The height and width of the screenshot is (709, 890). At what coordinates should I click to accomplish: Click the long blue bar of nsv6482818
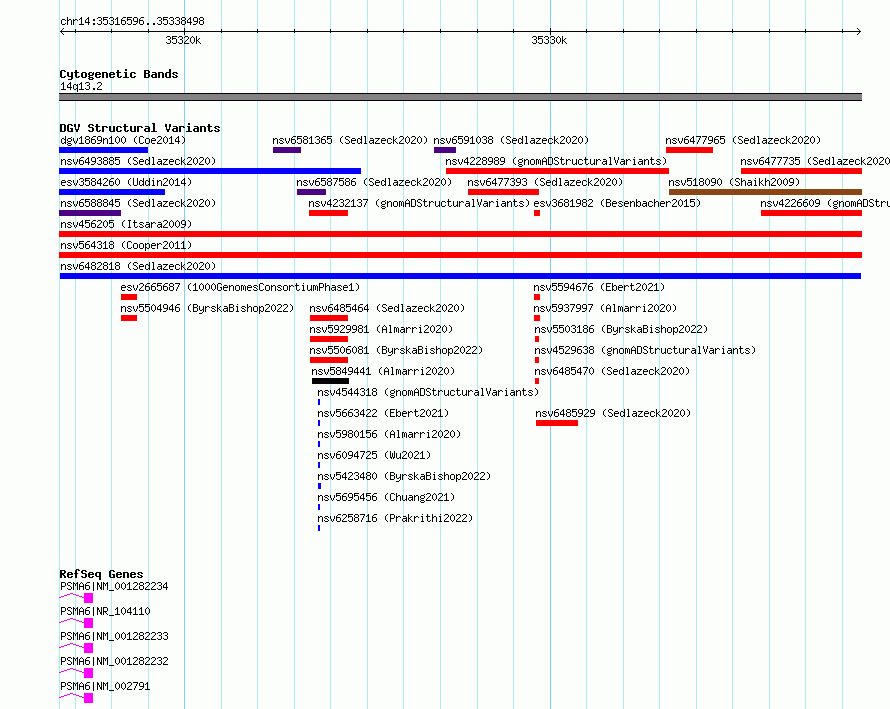click(460, 276)
